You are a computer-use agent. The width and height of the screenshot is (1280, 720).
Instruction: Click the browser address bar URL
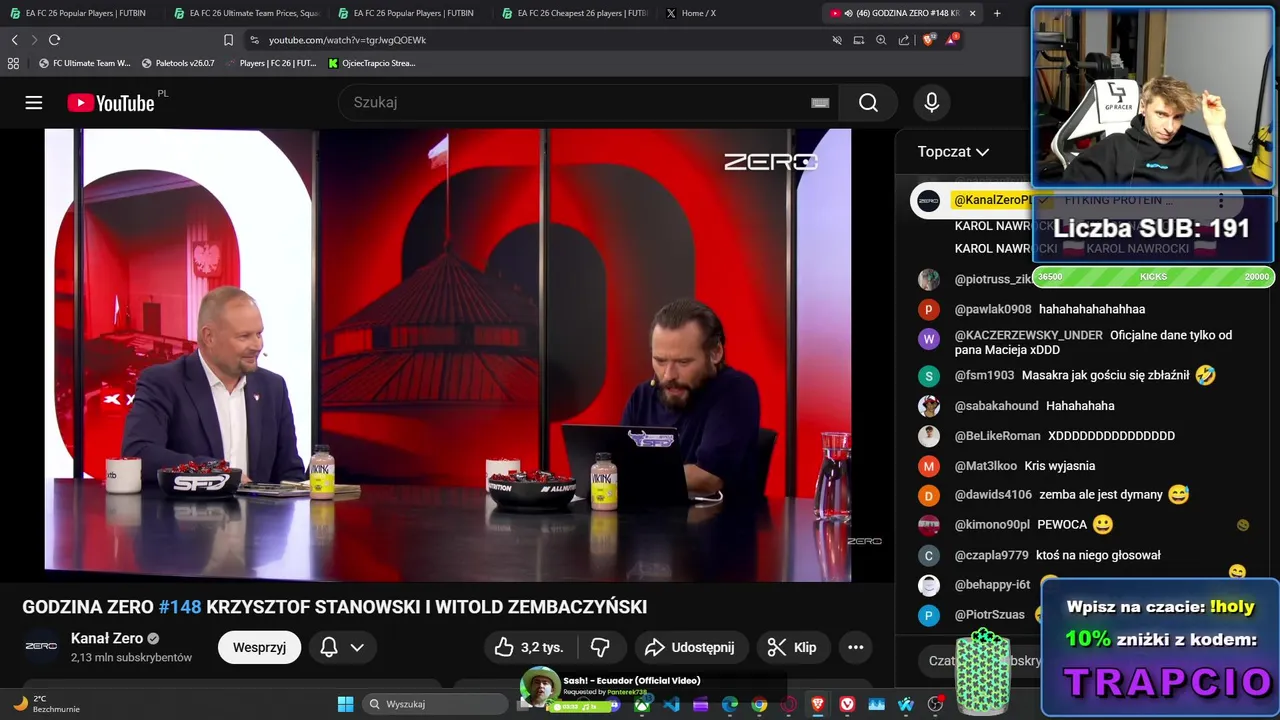click(347, 40)
